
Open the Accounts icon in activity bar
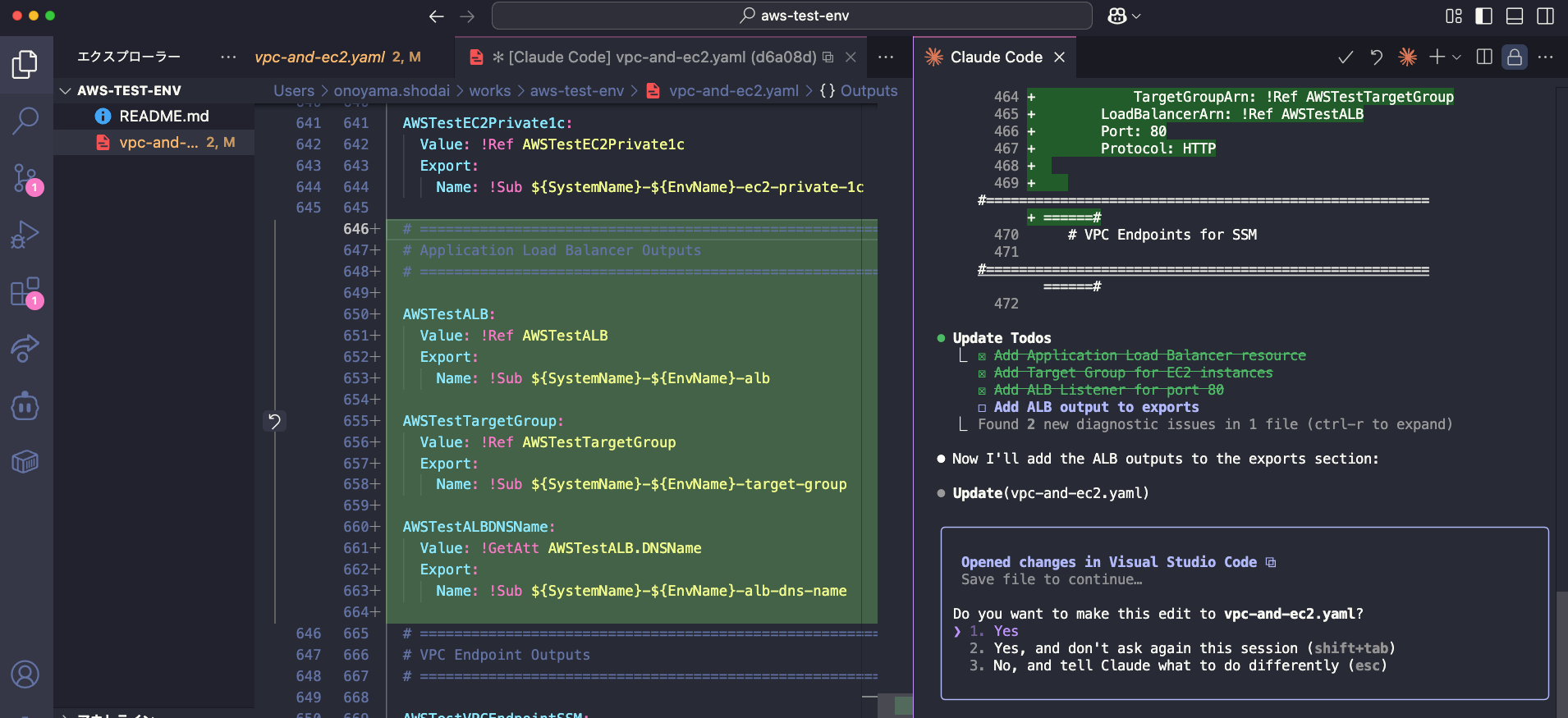click(x=25, y=675)
